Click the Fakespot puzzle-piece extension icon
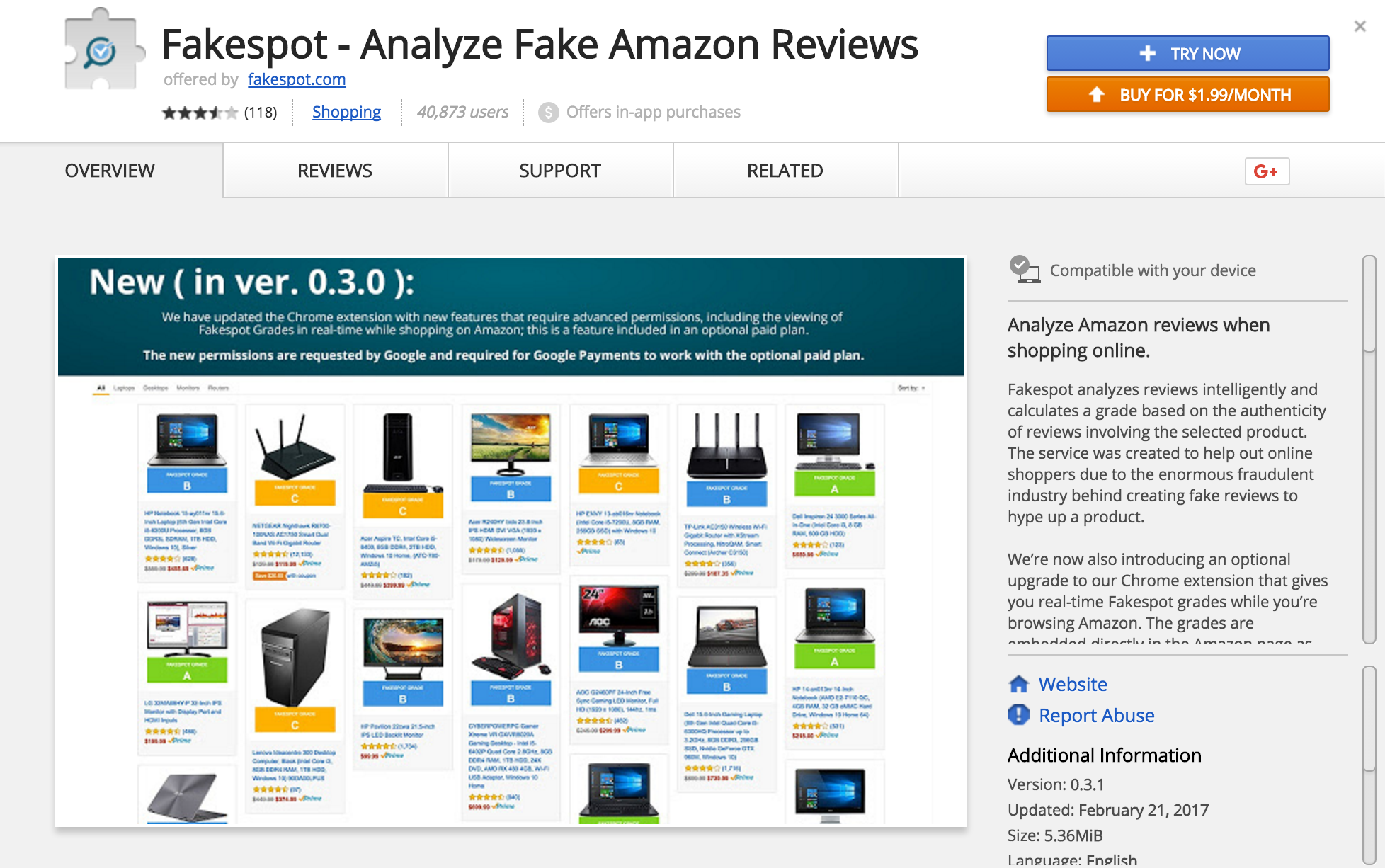The height and width of the screenshot is (868, 1385). [104, 50]
